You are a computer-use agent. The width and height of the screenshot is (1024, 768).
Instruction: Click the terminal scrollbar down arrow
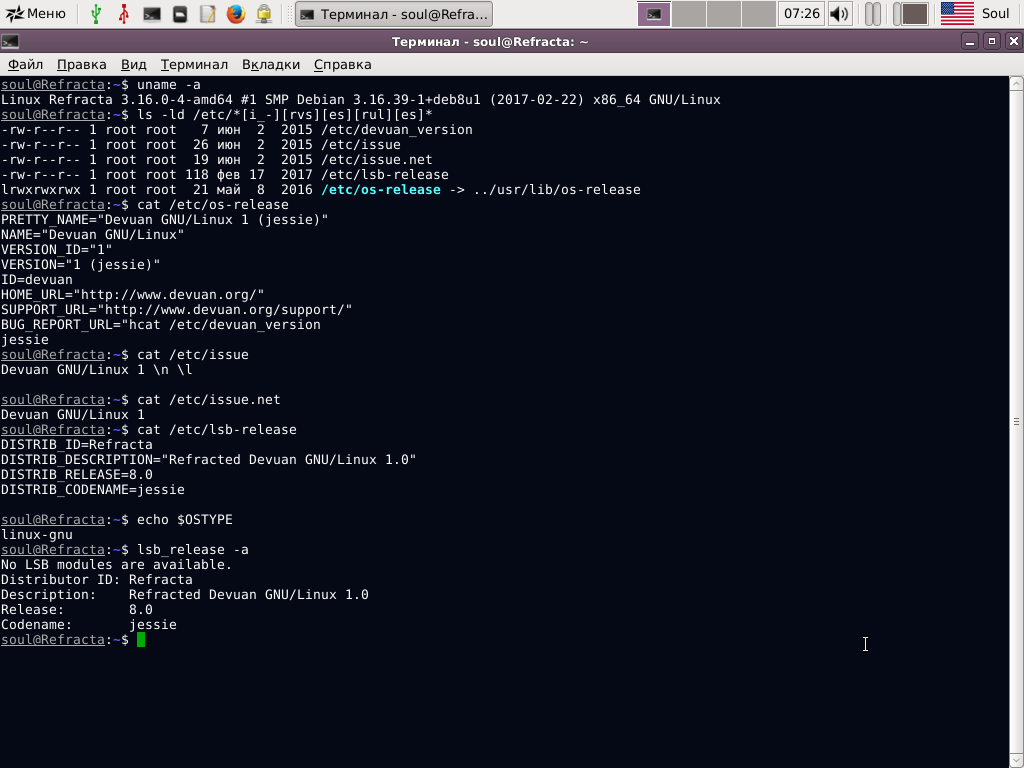click(1016, 760)
